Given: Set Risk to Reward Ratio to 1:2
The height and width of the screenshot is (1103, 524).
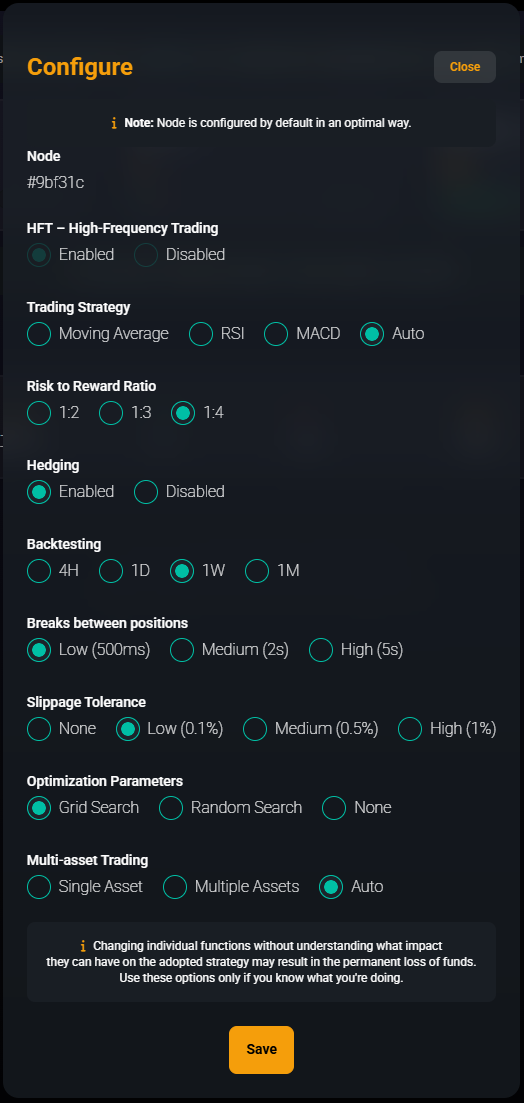Looking at the screenshot, I should pos(39,412).
